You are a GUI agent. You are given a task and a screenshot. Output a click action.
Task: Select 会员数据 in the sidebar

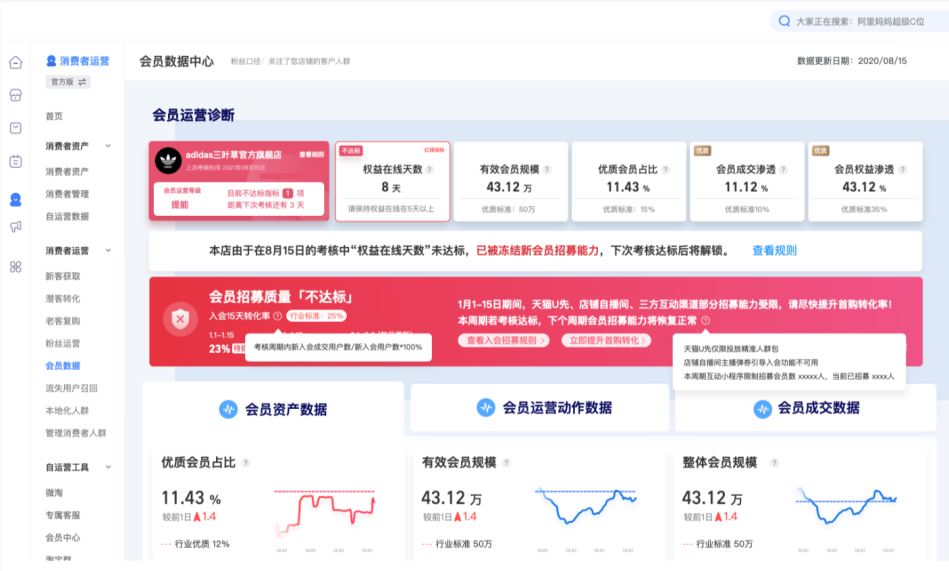[63, 366]
